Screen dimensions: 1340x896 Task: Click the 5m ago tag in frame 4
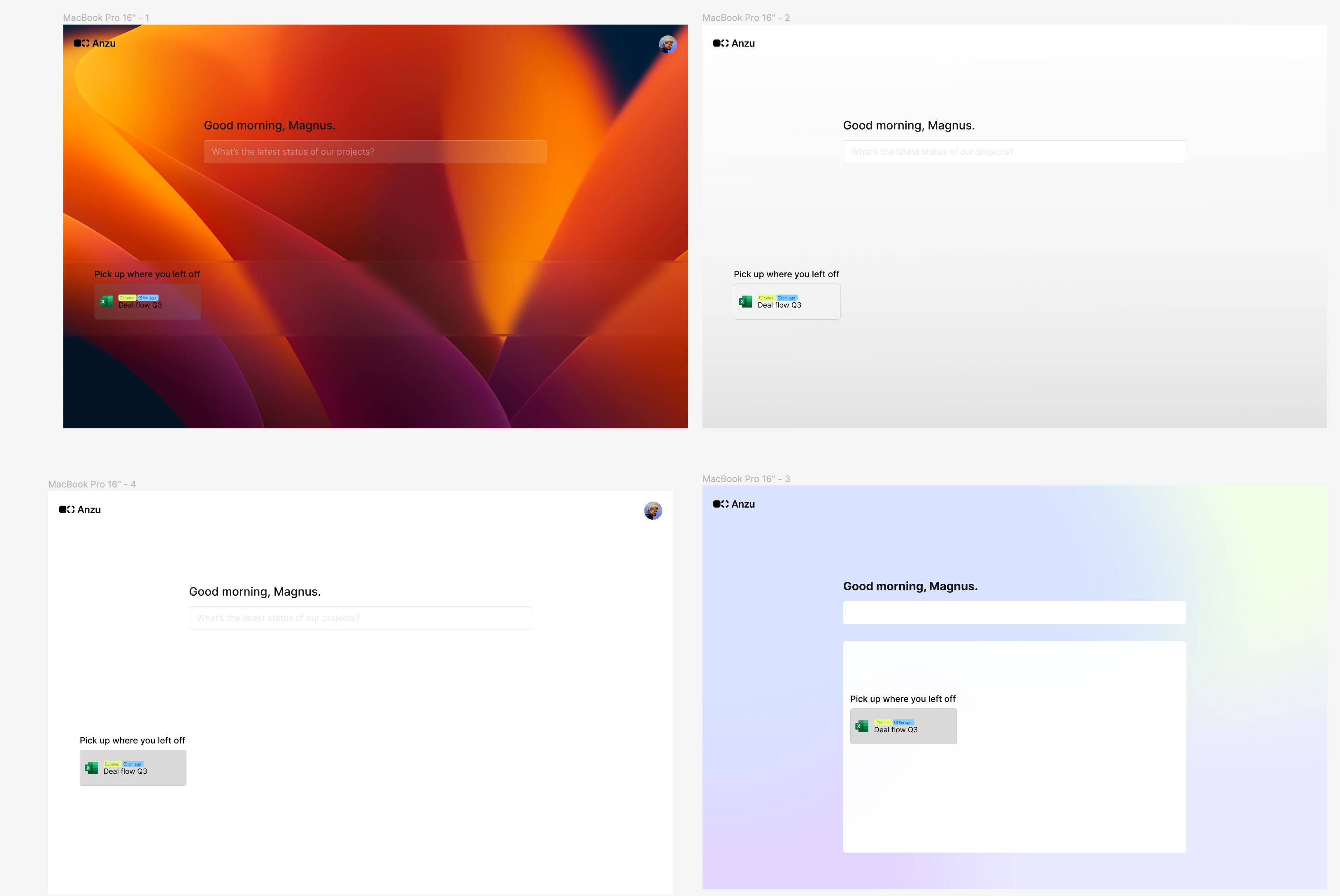pos(133,764)
